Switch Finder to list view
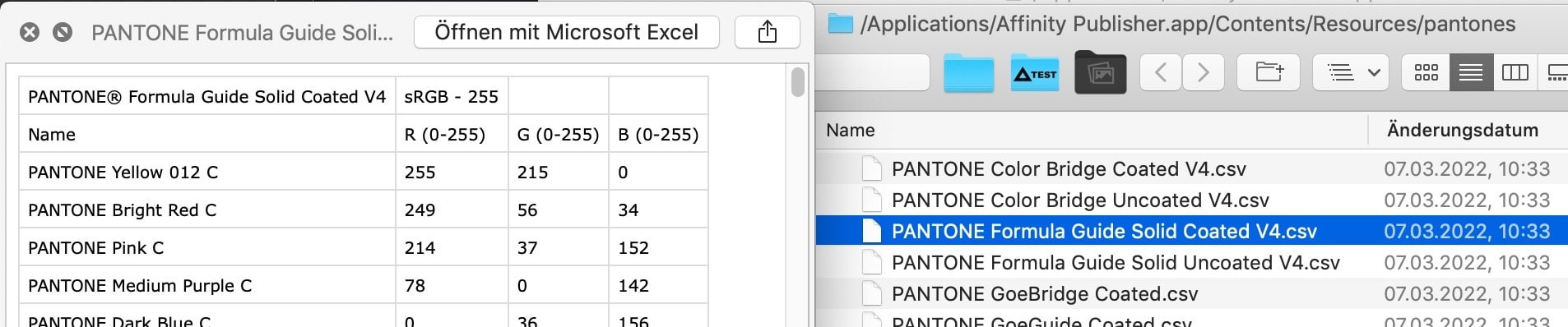The image size is (1568, 327). (1471, 72)
